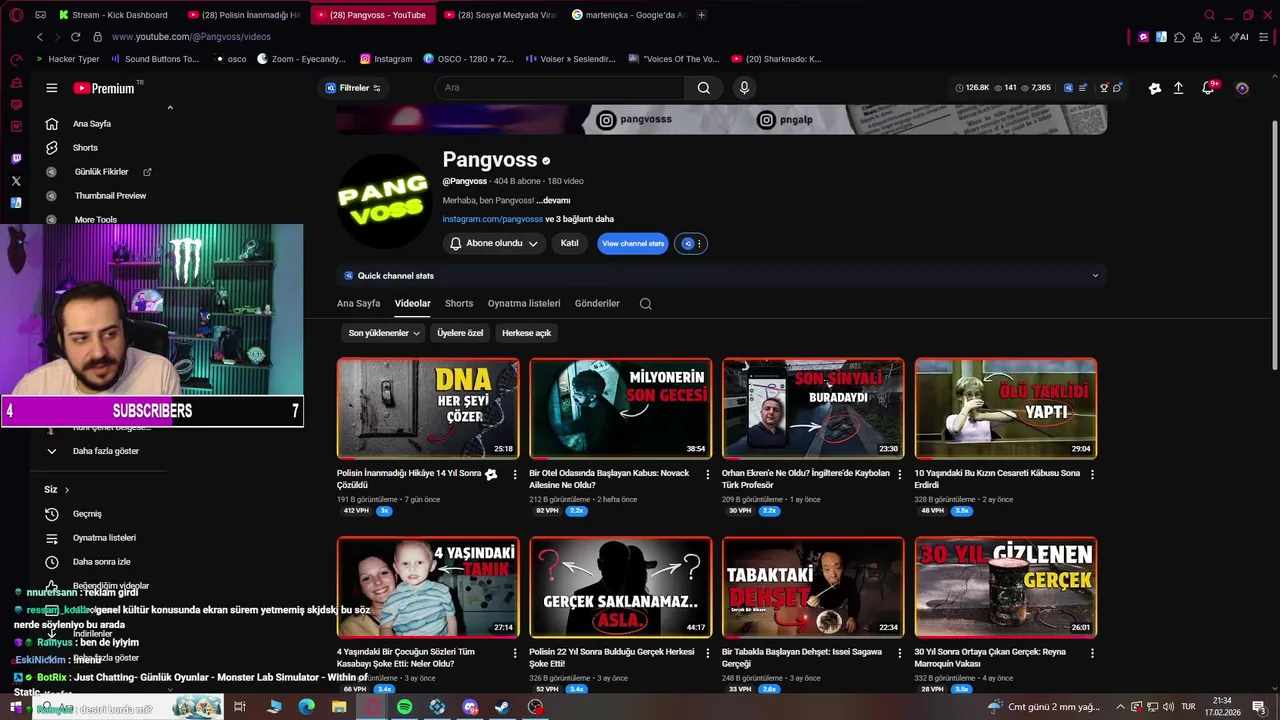This screenshot has height=720, width=1280.
Task: Open 'Thumbnail Preview' in the sidebar
Action: [110, 196]
